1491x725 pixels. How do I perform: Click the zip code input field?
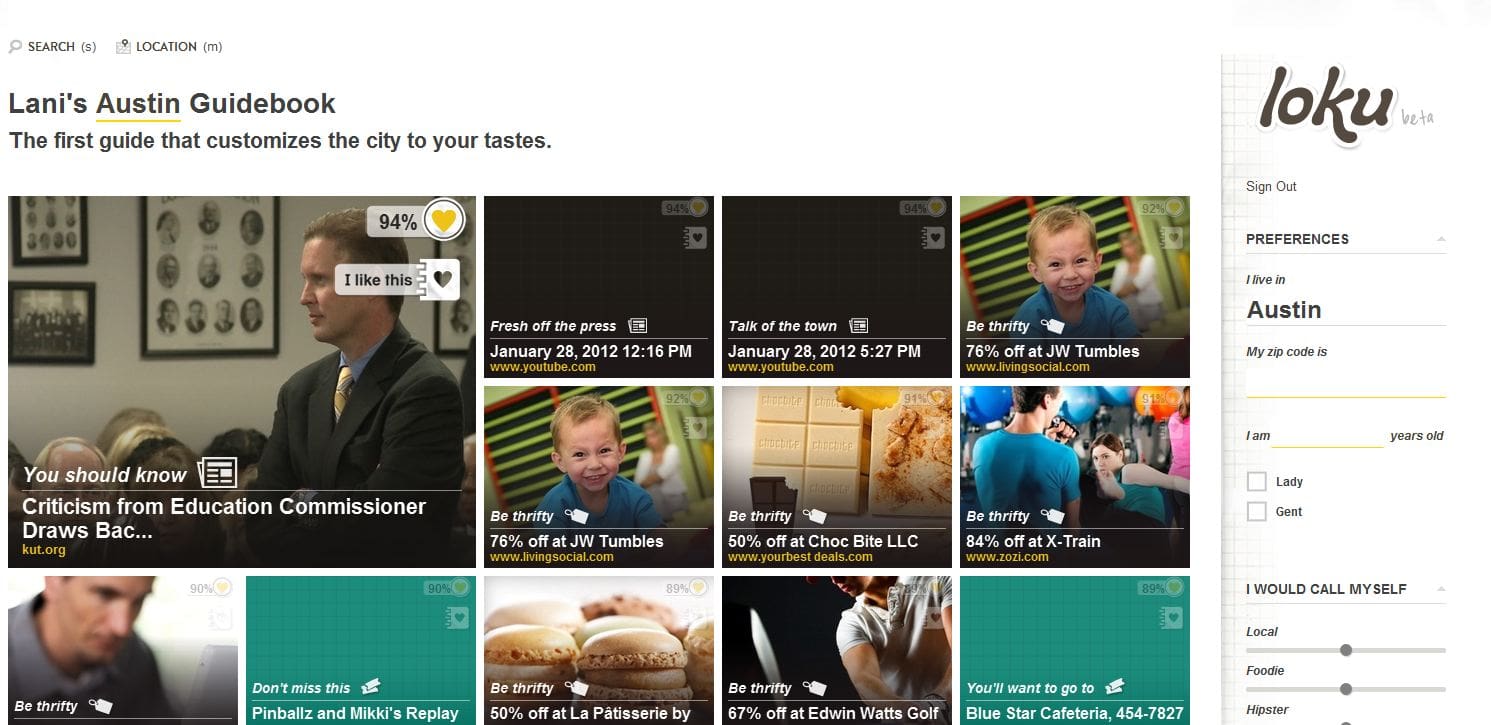(x=1345, y=381)
